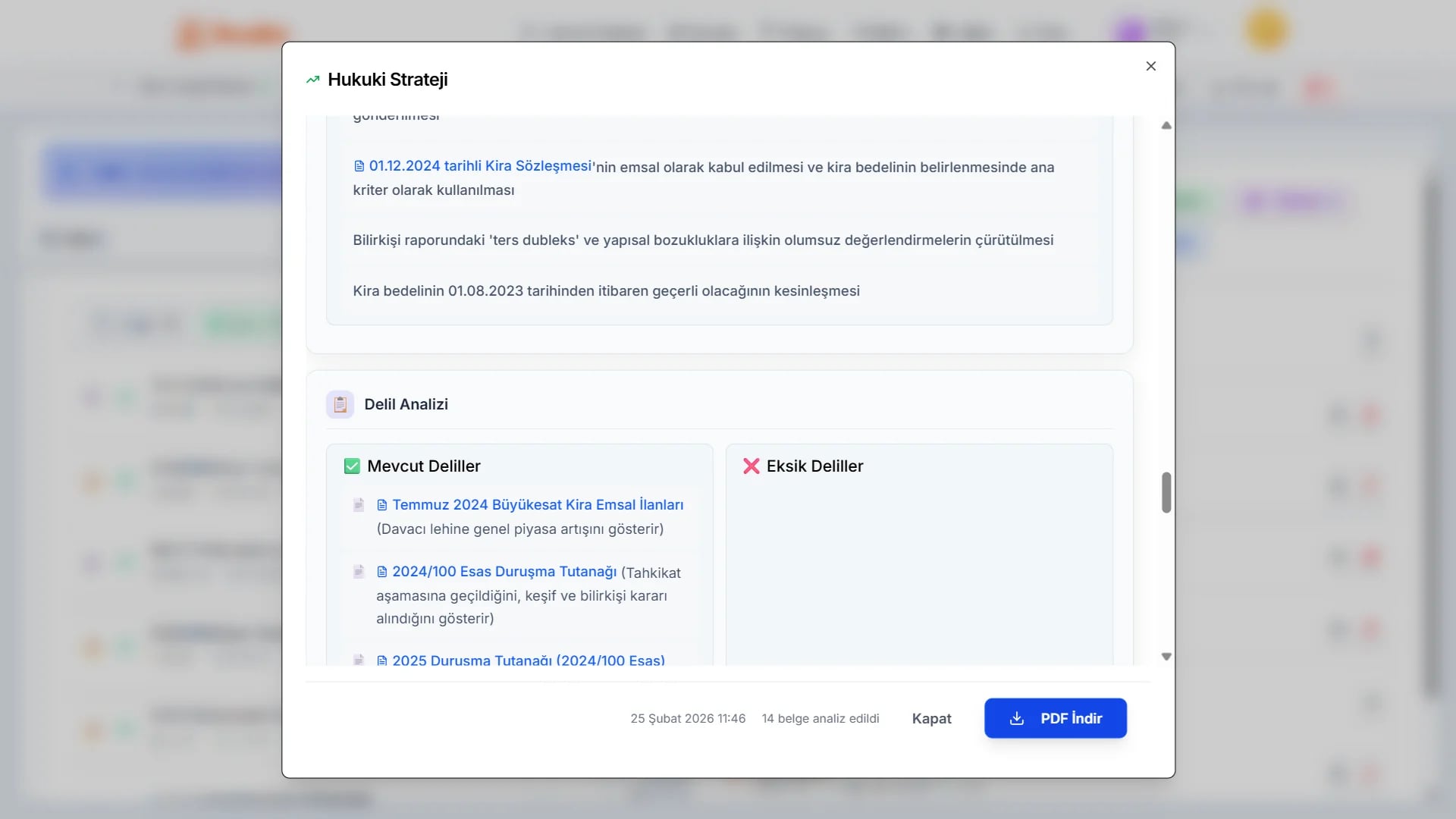Click the file icon before 01.12.2024 Kira Sözleşmesi
1456x819 pixels.
(359, 166)
